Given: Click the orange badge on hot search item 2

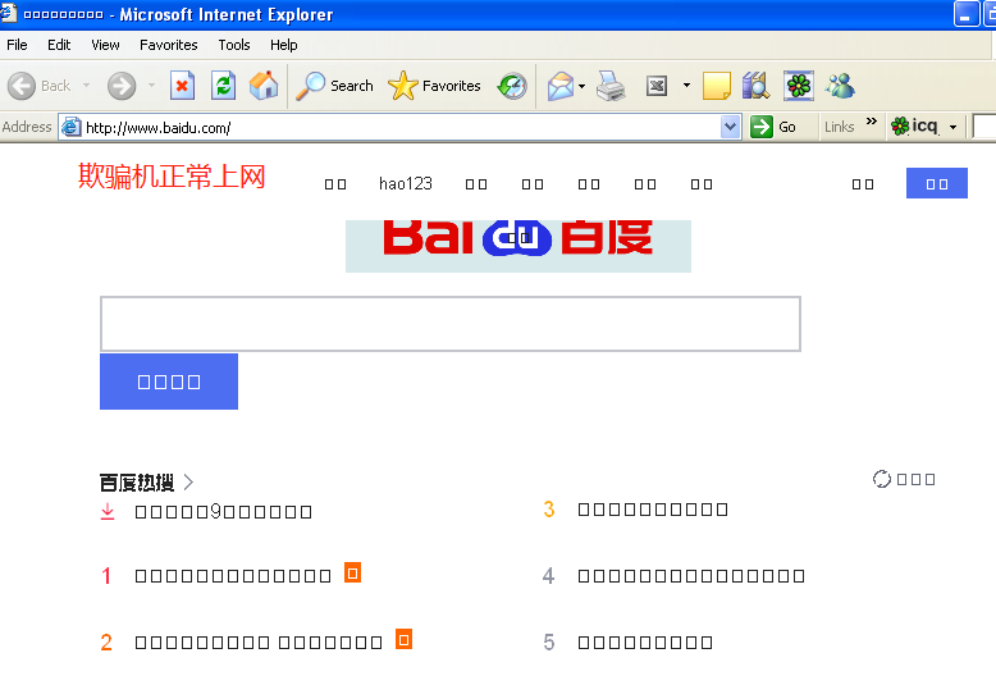Looking at the screenshot, I should click(x=403, y=639).
